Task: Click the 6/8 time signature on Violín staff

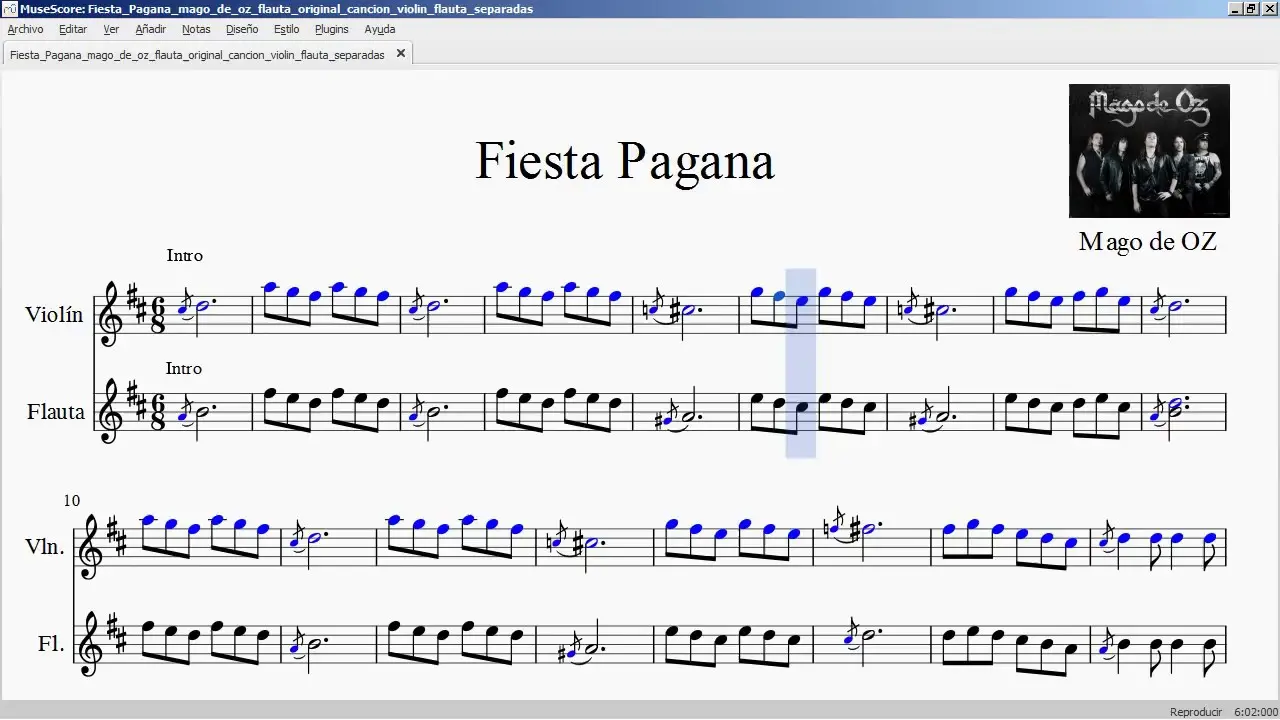Action: [x=158, y=315]
